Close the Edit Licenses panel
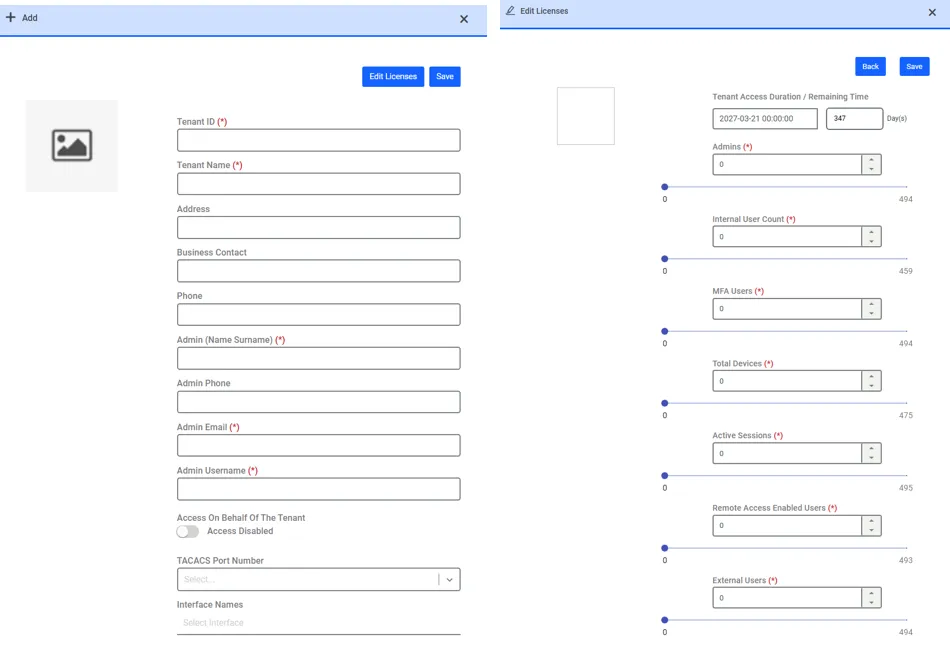The height and width of the screenshot is (669, 950). [x=932, y=12]
